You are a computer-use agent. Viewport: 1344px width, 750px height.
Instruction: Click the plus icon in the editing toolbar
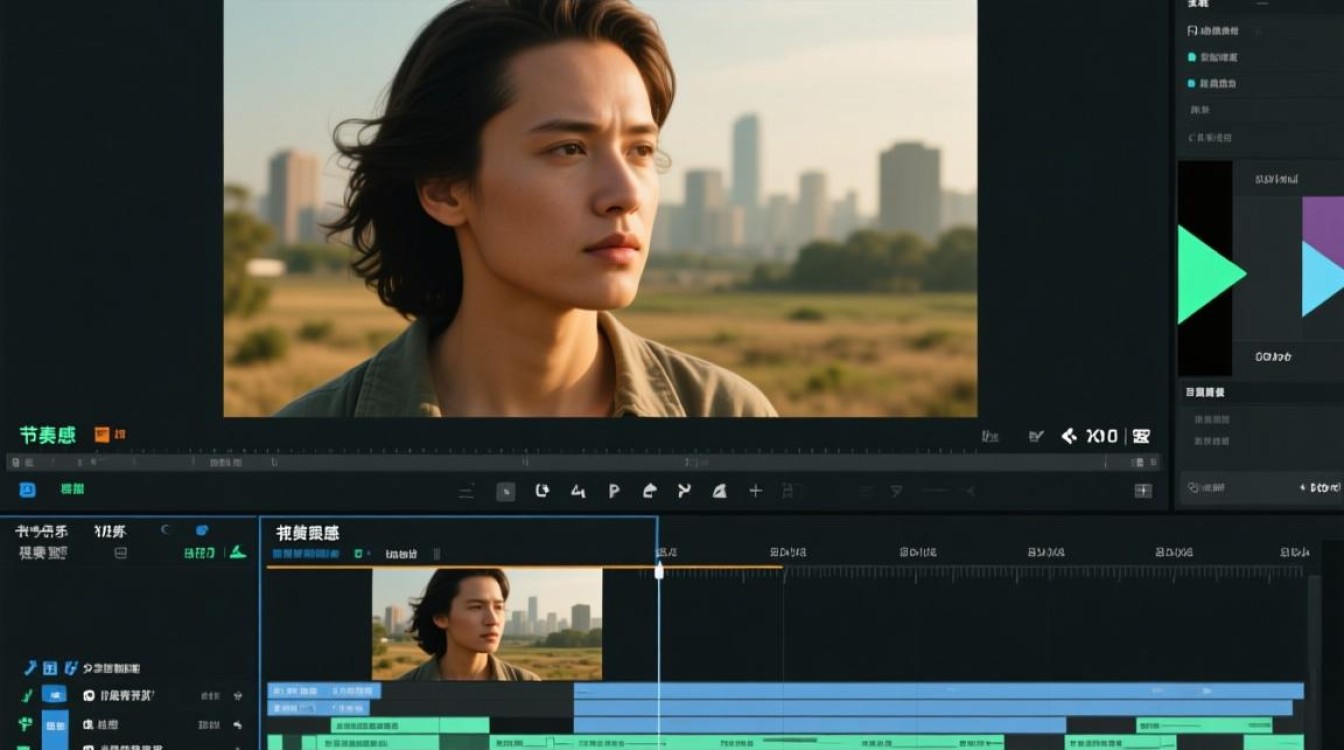tap(756, 491)
